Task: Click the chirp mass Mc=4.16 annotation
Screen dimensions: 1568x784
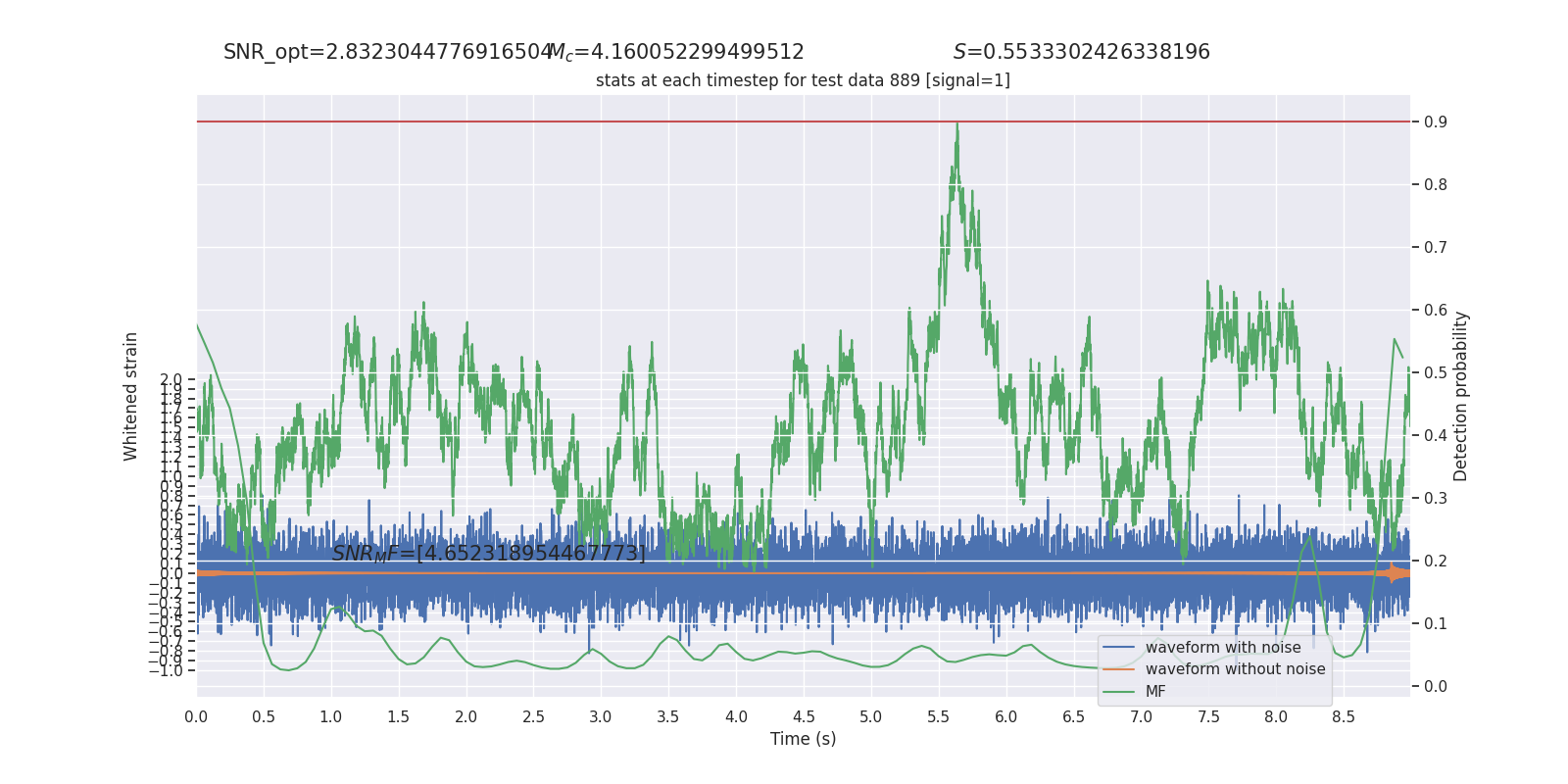Action: [x=676, y=52]
